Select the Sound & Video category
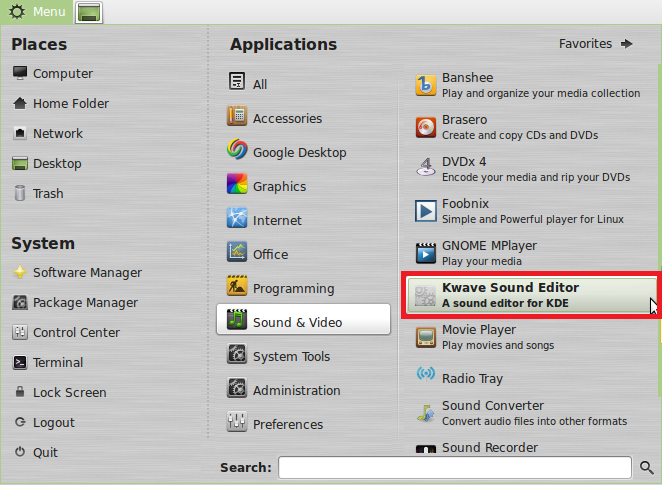 pyautogui.click(x=303, y=319)
